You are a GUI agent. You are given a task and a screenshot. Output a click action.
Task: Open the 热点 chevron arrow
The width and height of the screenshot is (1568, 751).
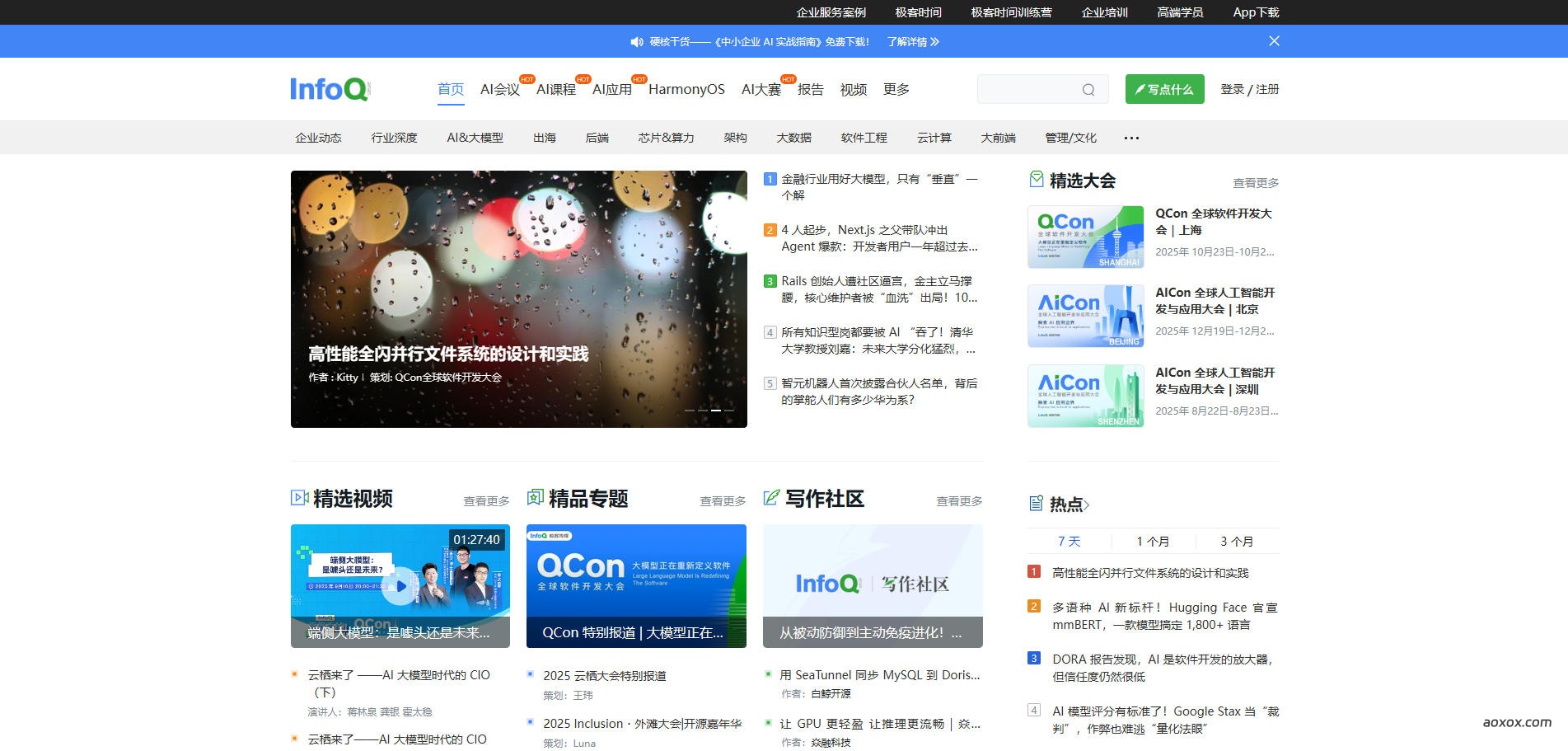(1087, 503)
